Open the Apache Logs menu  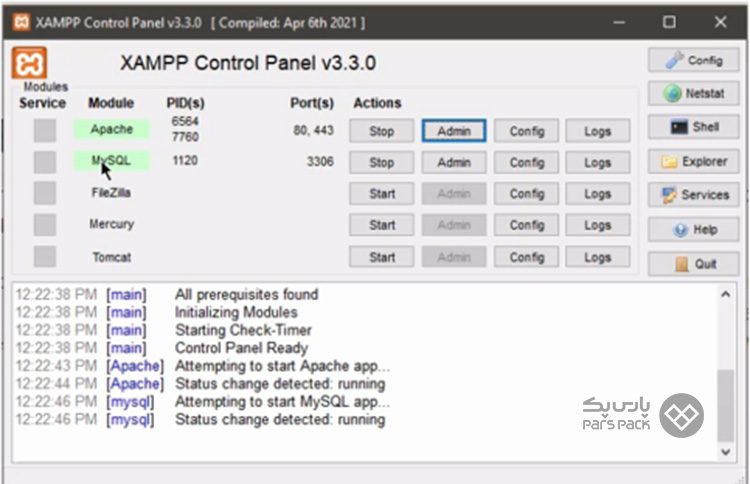pos(598,131)
